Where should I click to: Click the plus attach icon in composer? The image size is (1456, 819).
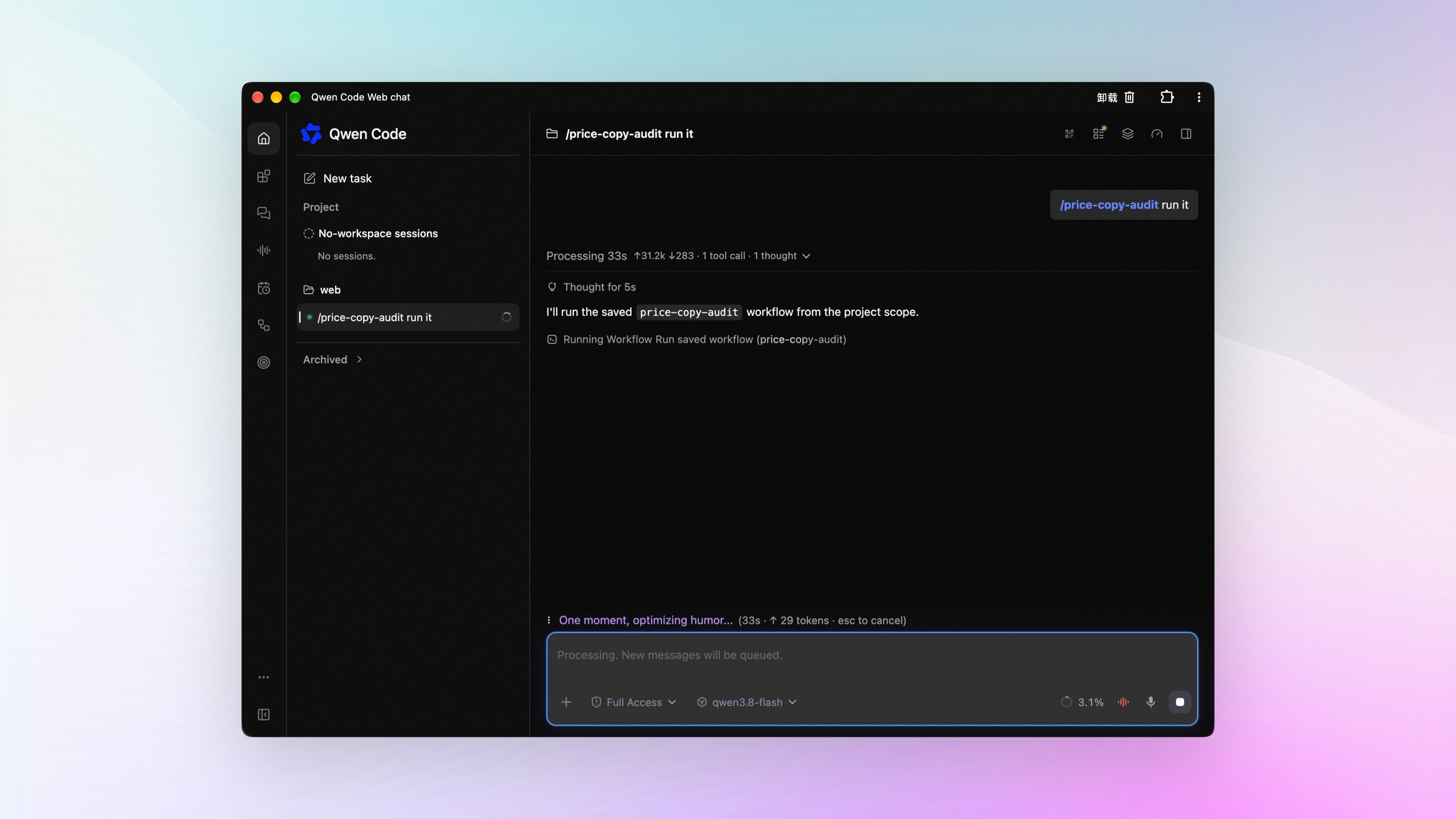click(x=566, y=702)
